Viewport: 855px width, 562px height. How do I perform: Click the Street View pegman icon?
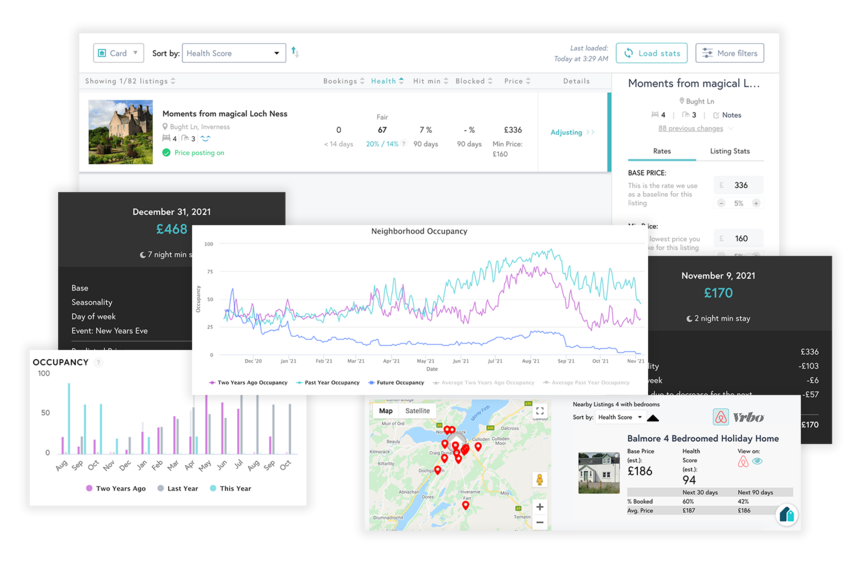(540, 480)
